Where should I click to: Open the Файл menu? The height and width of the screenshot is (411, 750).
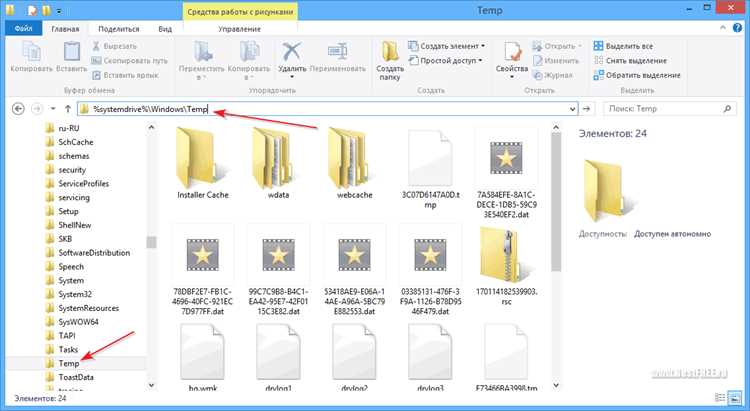(x=23, y=29)
